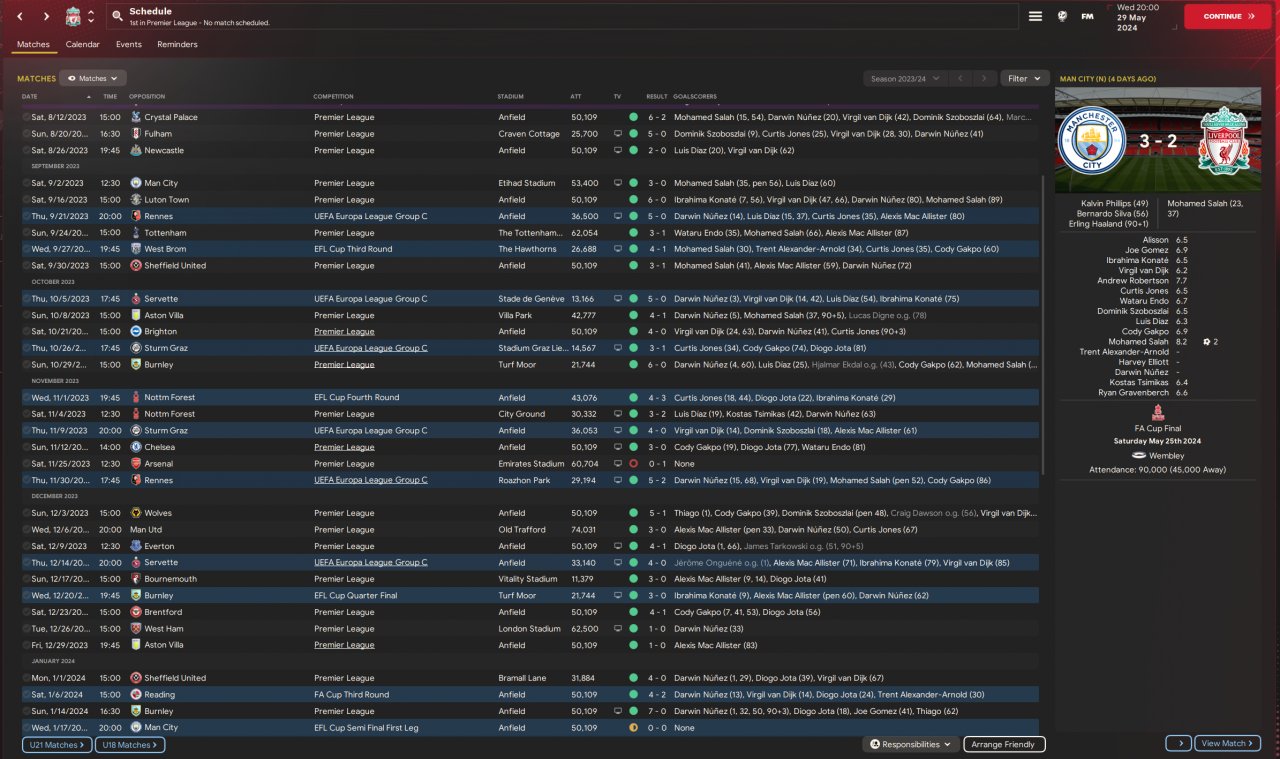Toggle the check circle on the Brentford row
The image size is (1280, 759).
click(x=27, y=612)
